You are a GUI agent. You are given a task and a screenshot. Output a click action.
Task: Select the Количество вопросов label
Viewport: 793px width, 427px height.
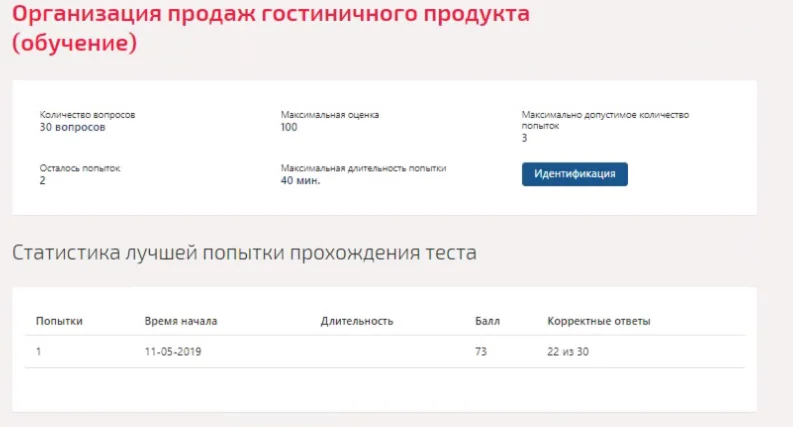pyautogui.click(x=87, y=115)
